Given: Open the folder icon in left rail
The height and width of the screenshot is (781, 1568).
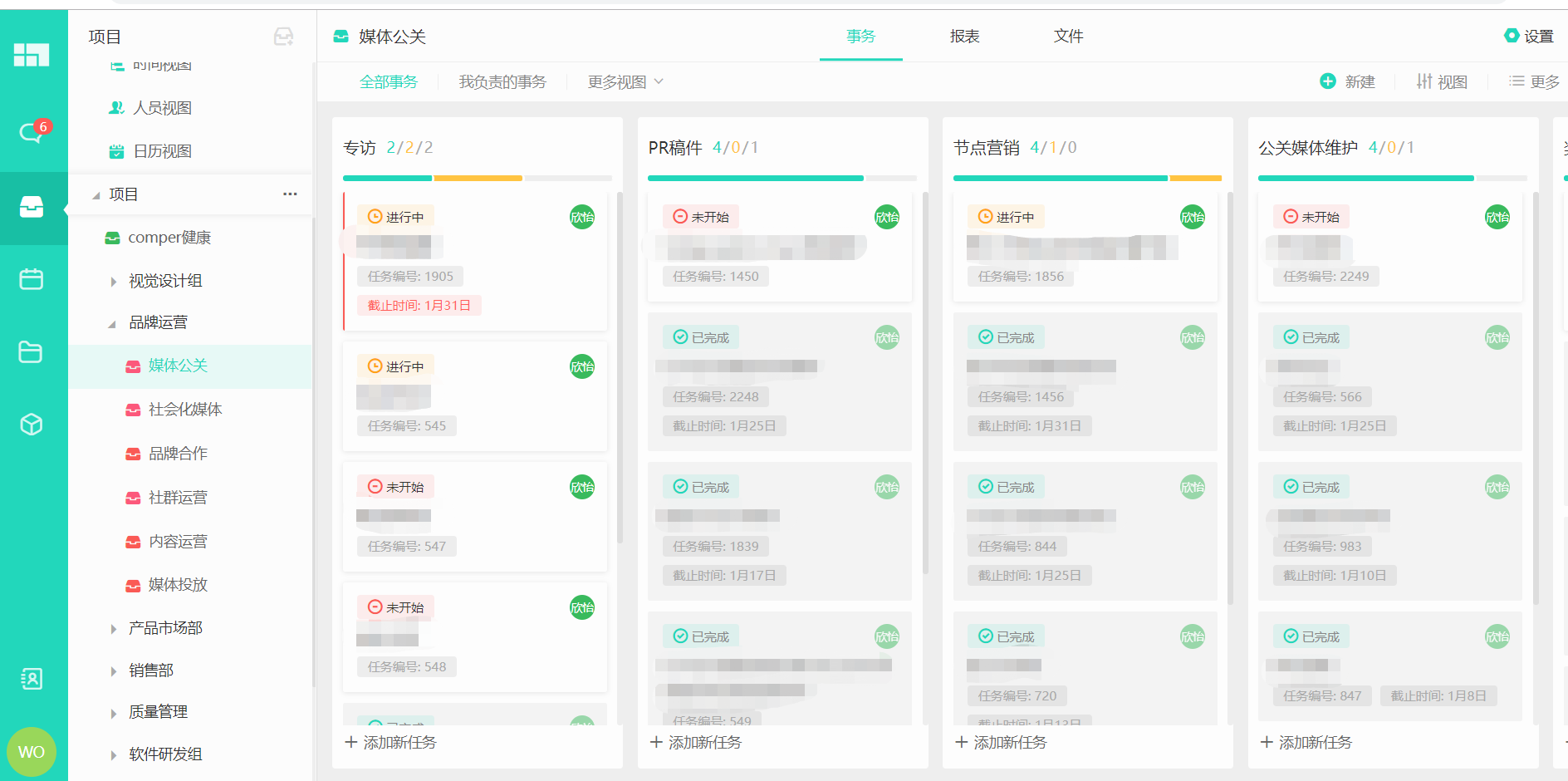Looking at the screenshot, I should pyautogui.click(x=31, y=352).
